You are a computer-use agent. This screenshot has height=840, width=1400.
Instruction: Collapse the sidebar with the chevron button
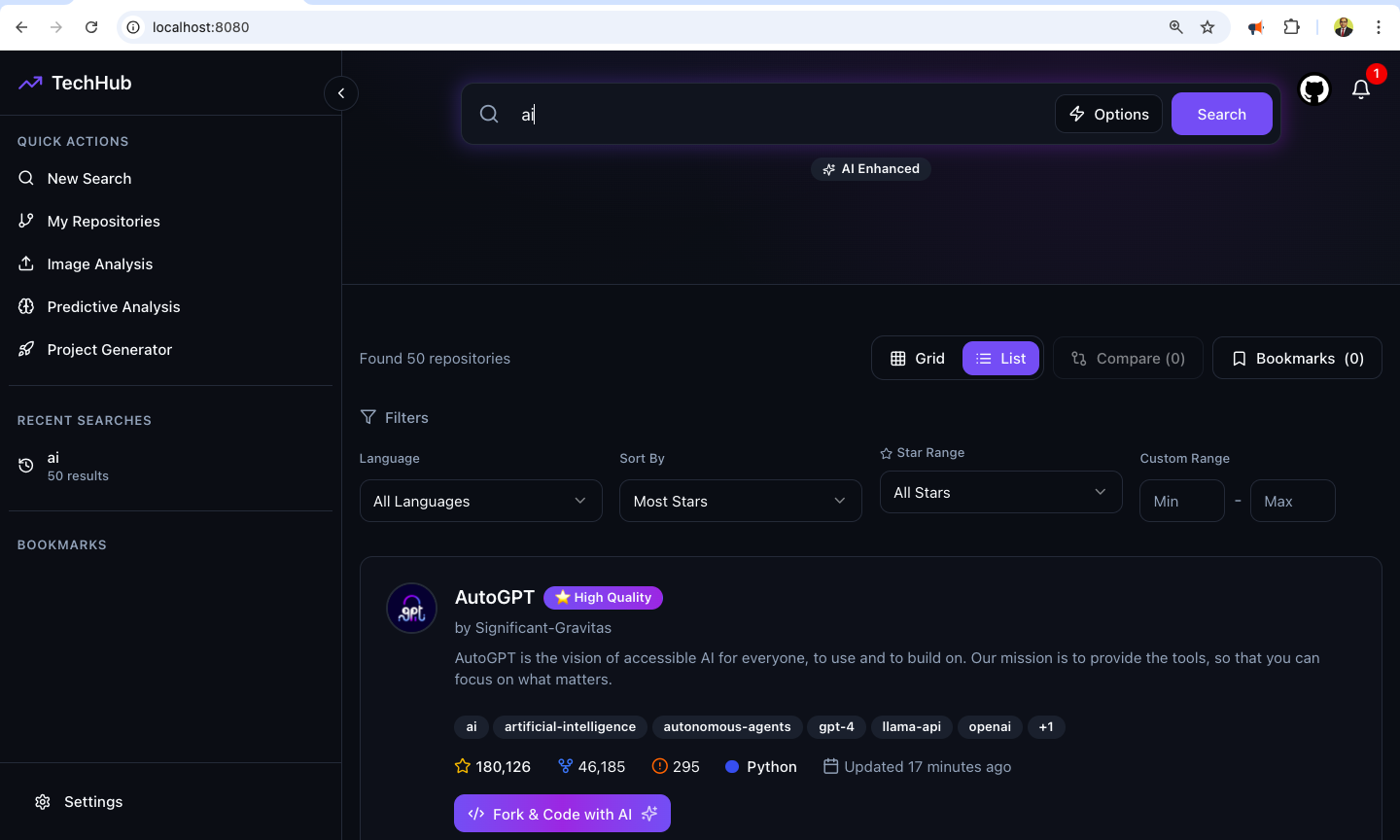(341, 93)
